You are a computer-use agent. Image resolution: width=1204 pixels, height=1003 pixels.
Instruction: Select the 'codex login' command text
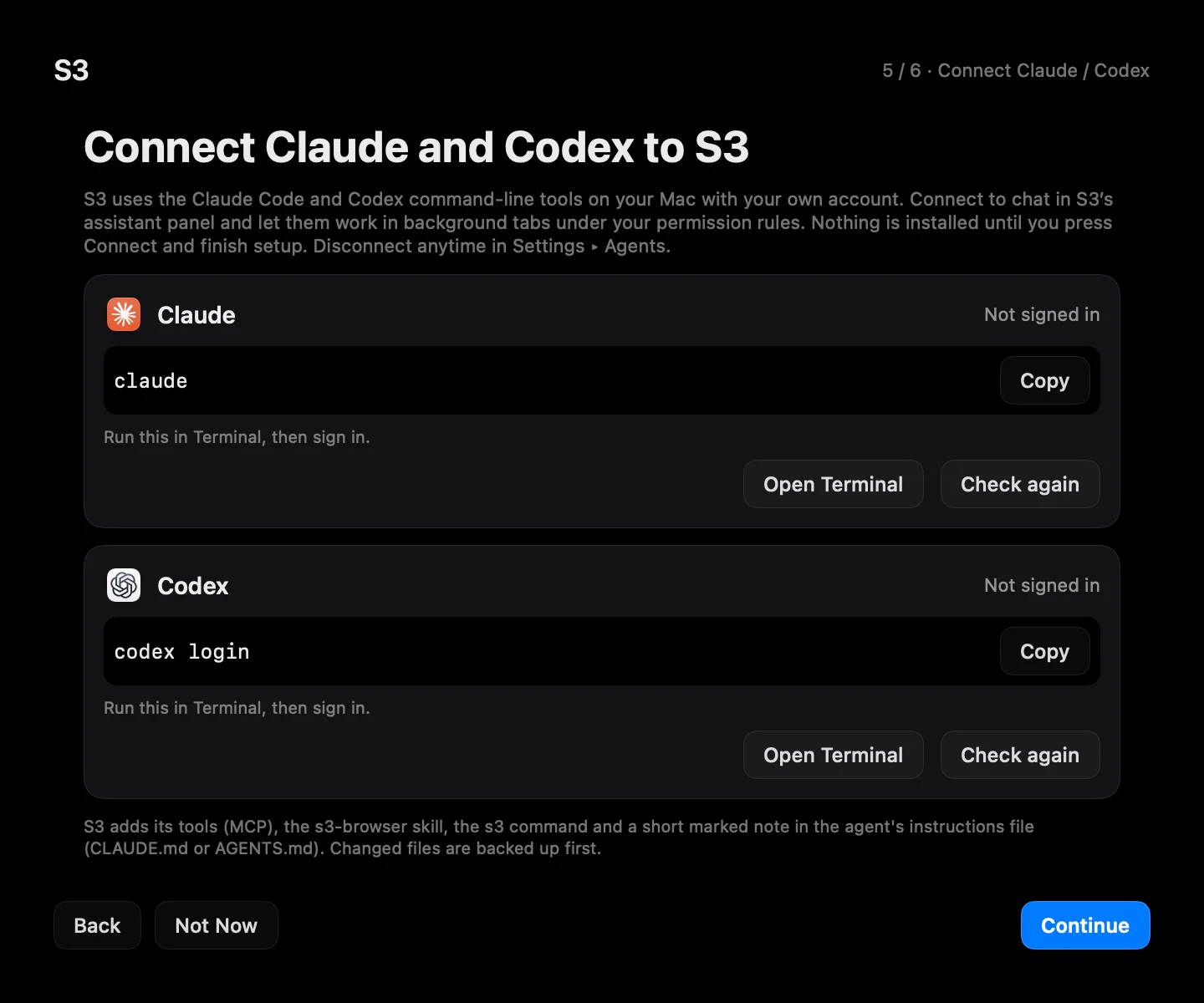point(181,651)
